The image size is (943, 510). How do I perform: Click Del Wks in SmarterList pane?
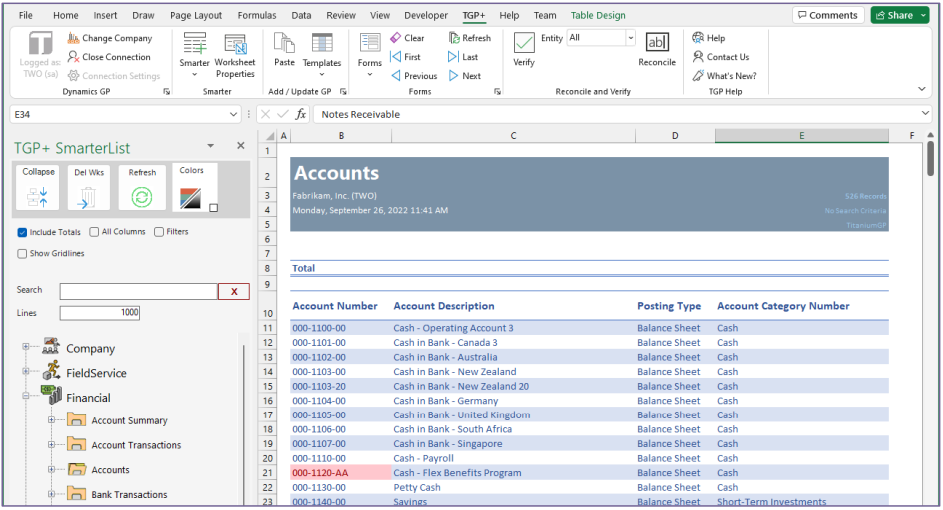89,188
